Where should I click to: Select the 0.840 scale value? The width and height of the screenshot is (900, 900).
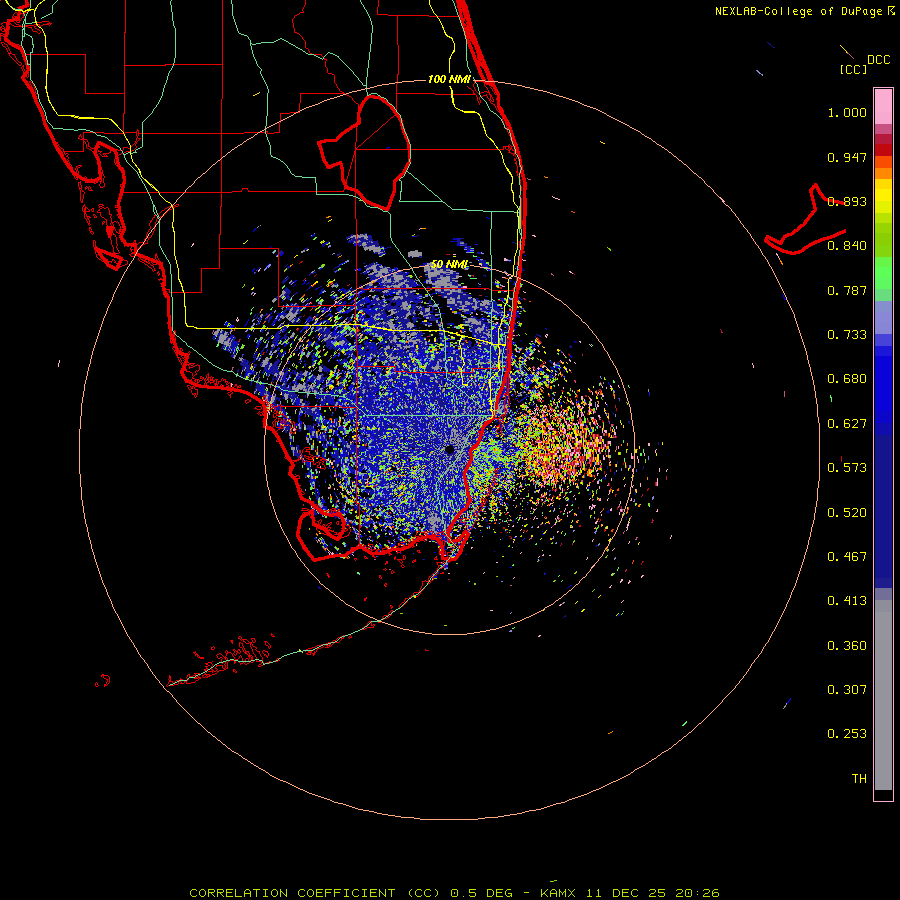847,246
